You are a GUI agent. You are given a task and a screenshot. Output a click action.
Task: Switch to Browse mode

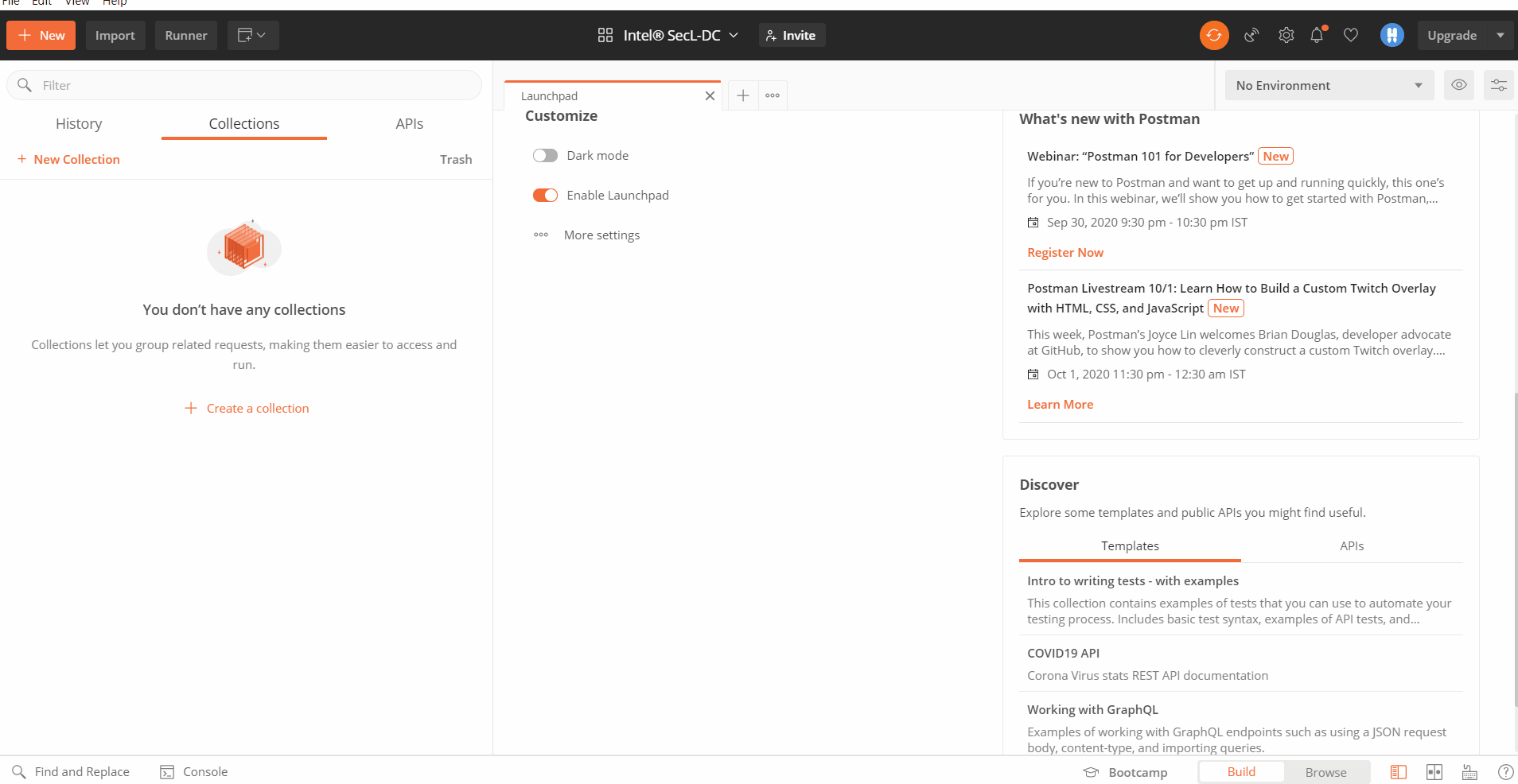click(1325, 772)
